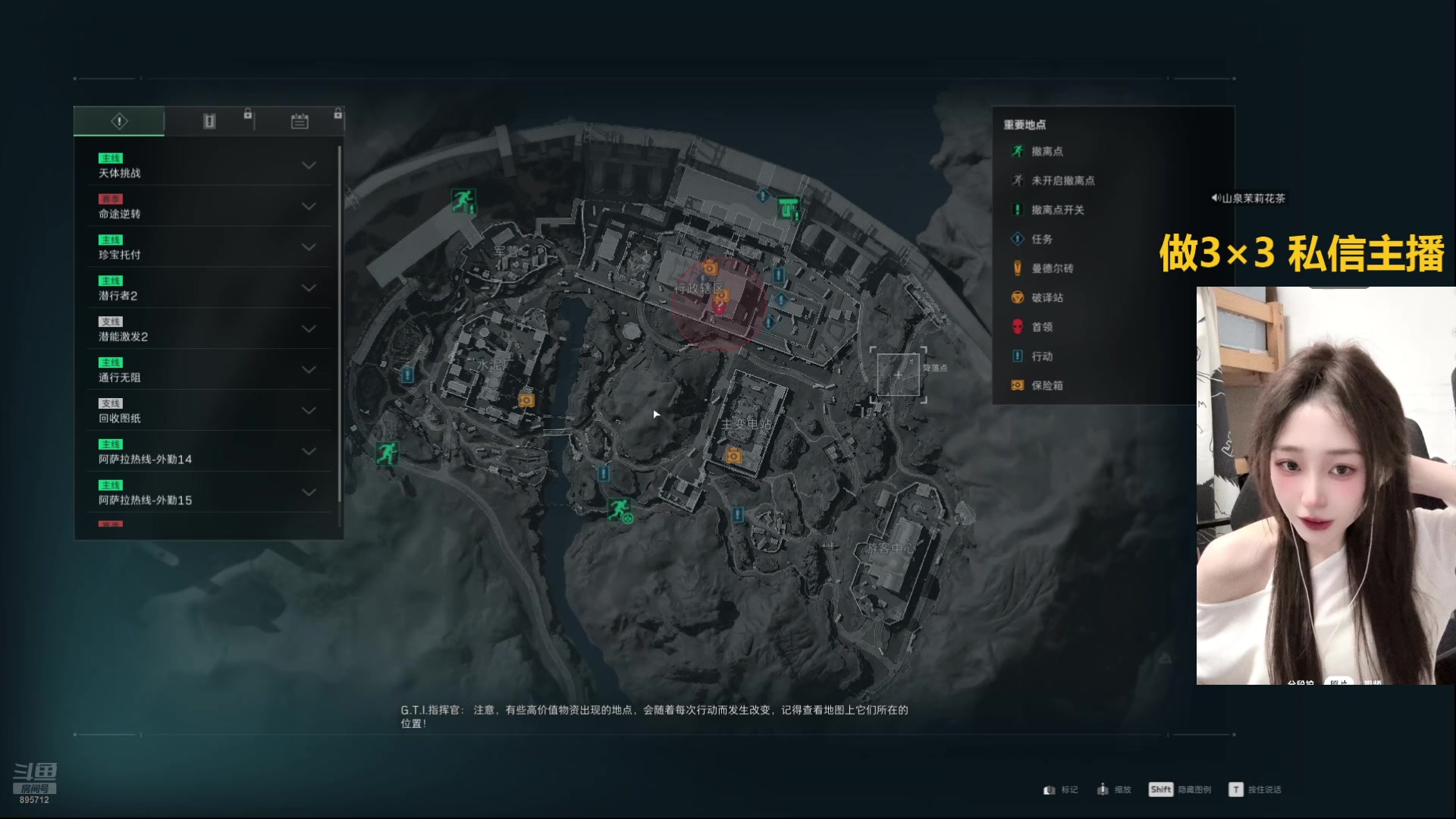
Task: Select the 降落点 landing zone box
Action: coord(898,374)
